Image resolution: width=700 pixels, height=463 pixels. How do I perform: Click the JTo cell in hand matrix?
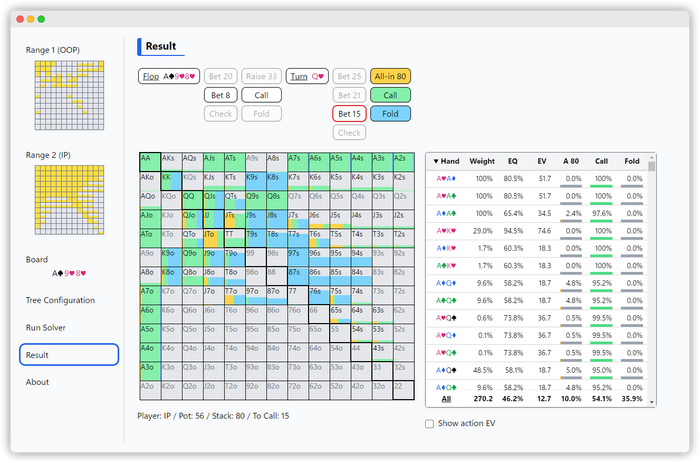click(x=213, y=238)
